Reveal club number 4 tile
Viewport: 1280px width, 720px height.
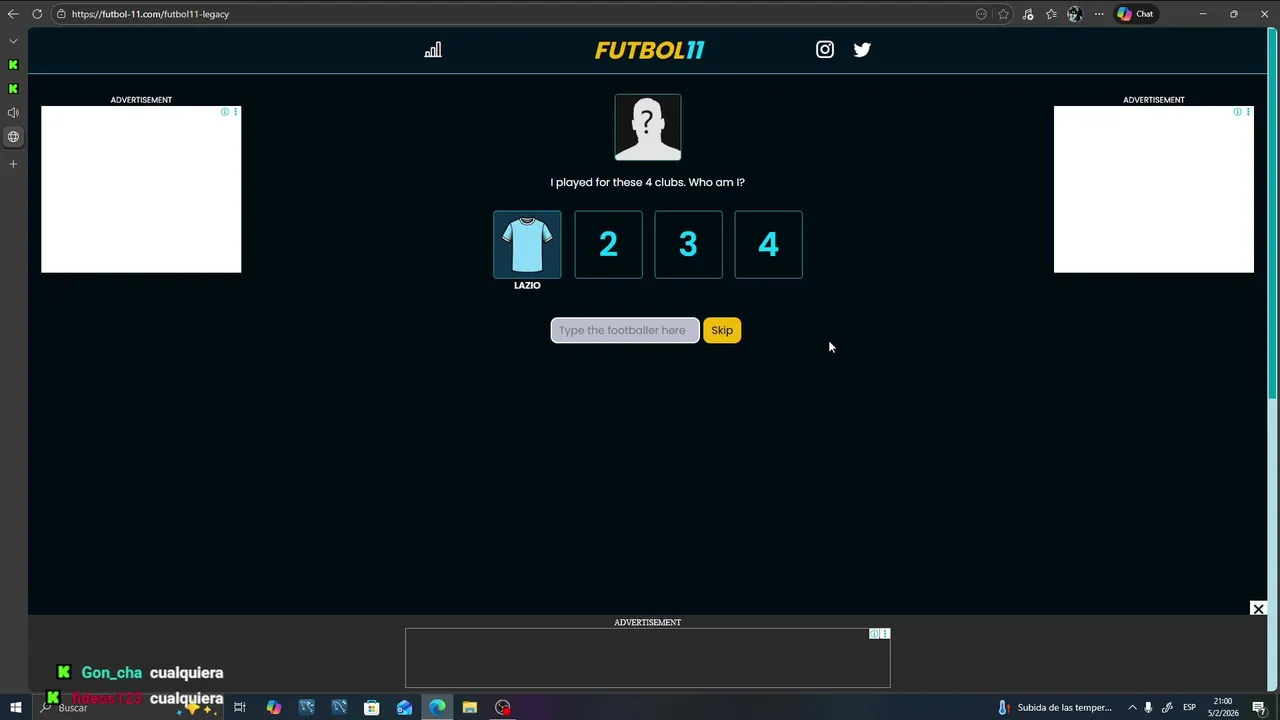pyautogui.click(x=768, y=244)
